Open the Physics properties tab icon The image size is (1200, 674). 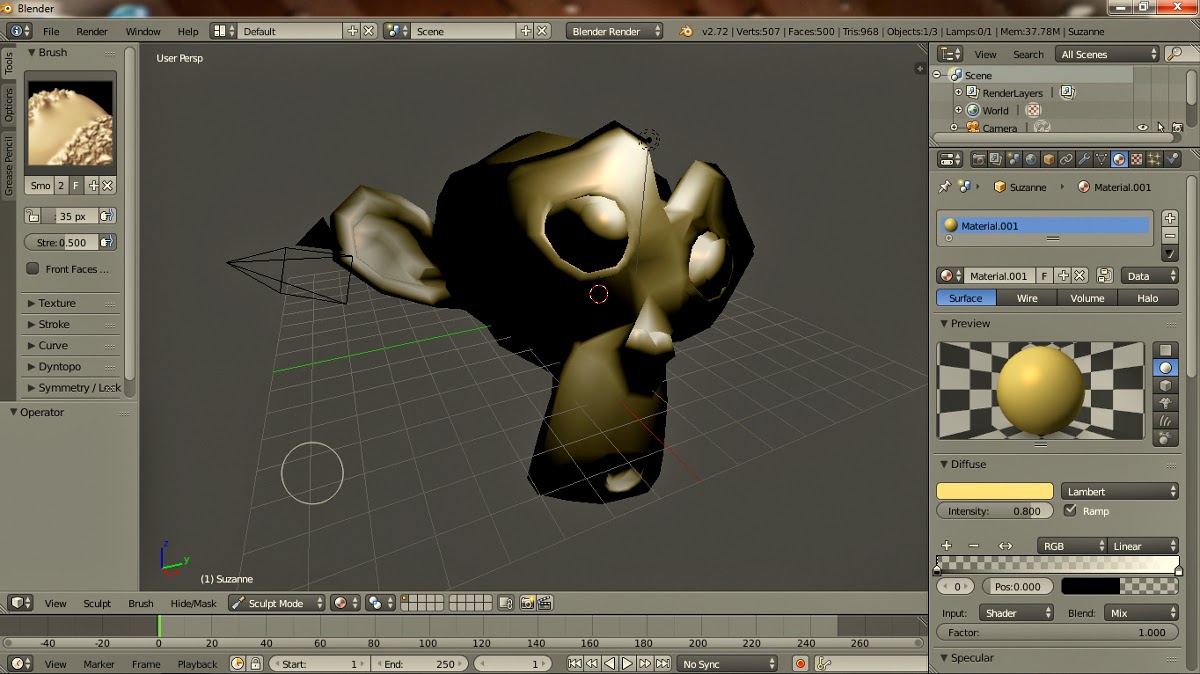coord(1173,159)
